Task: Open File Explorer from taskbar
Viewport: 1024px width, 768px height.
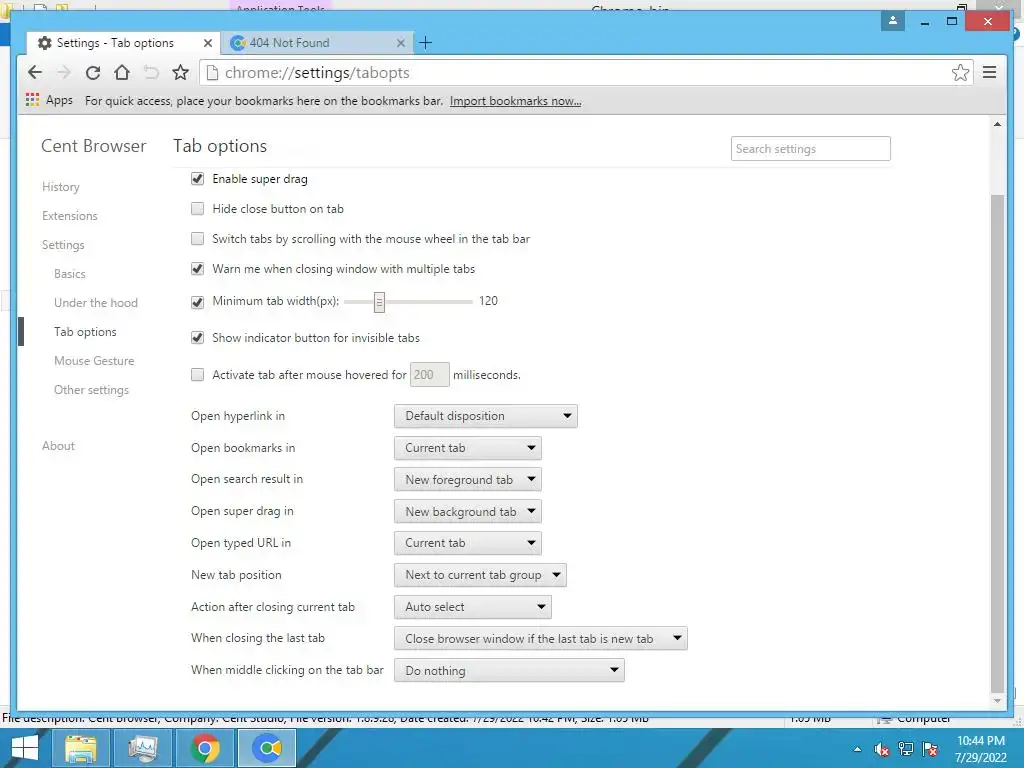Action: (81, 748)
